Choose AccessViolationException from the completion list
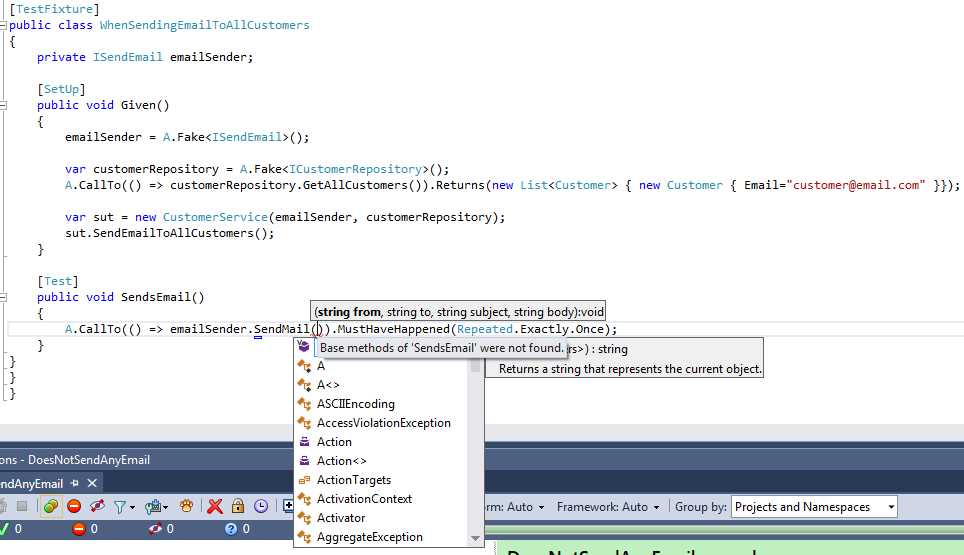Image resolution: width=964 pixels, height=555 pixels. tap(383, 423)
